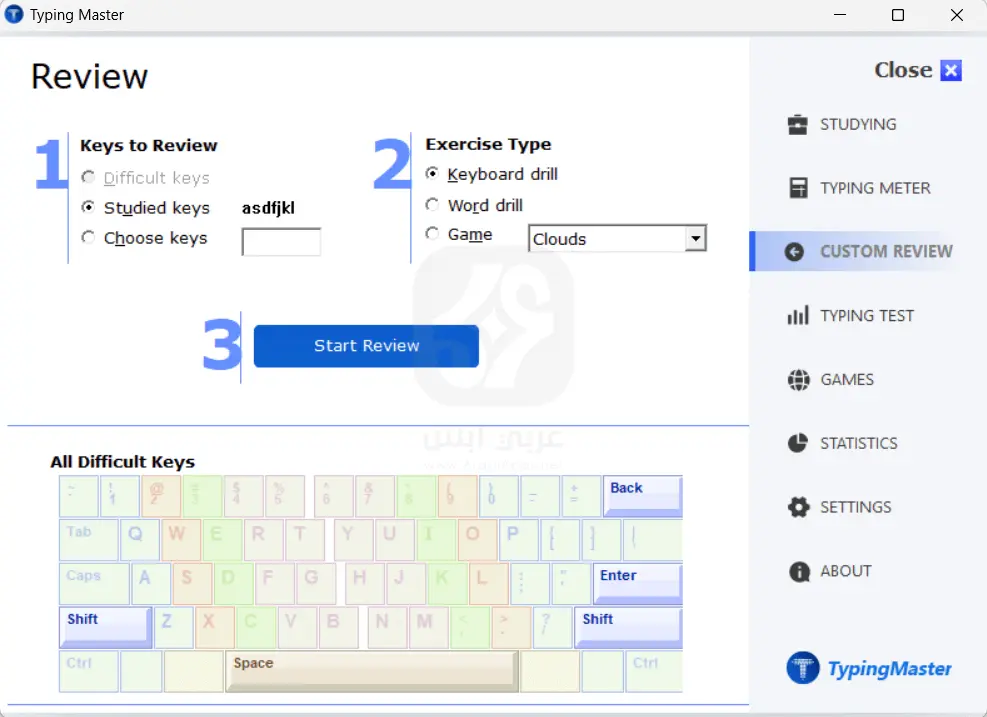987x717 pixels.
Task: Select the GAMES globe icon
Action: pos(798,379)
